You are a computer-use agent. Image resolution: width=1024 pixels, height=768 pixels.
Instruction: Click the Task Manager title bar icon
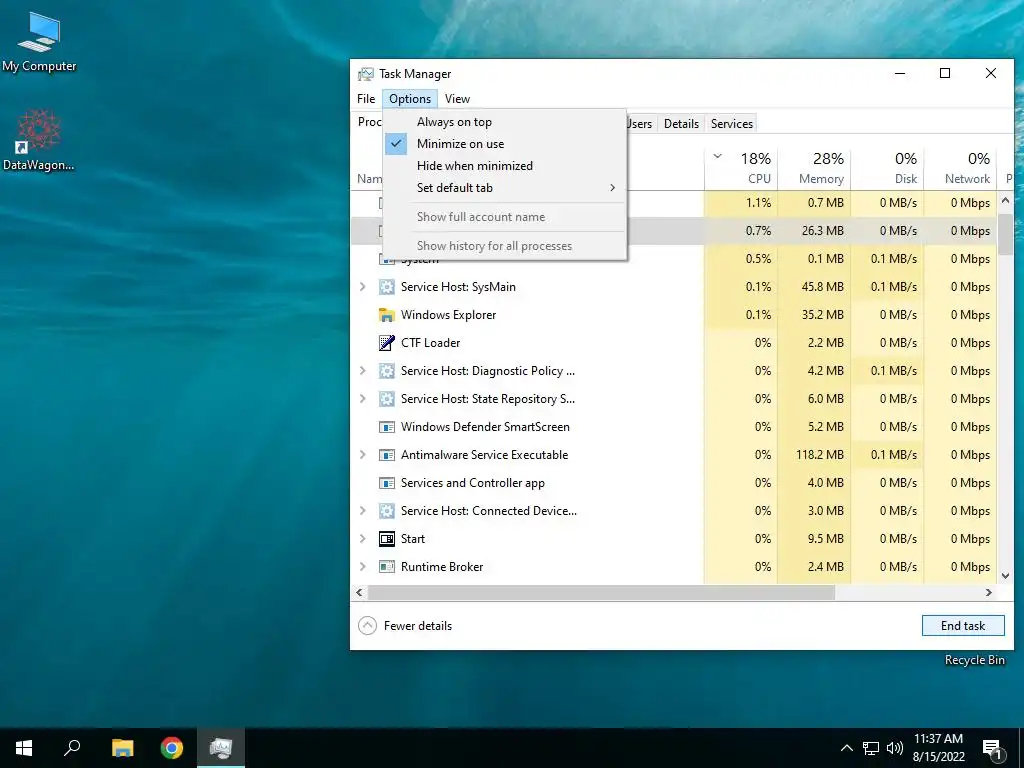pyautogui.click(x=366, y=74)
